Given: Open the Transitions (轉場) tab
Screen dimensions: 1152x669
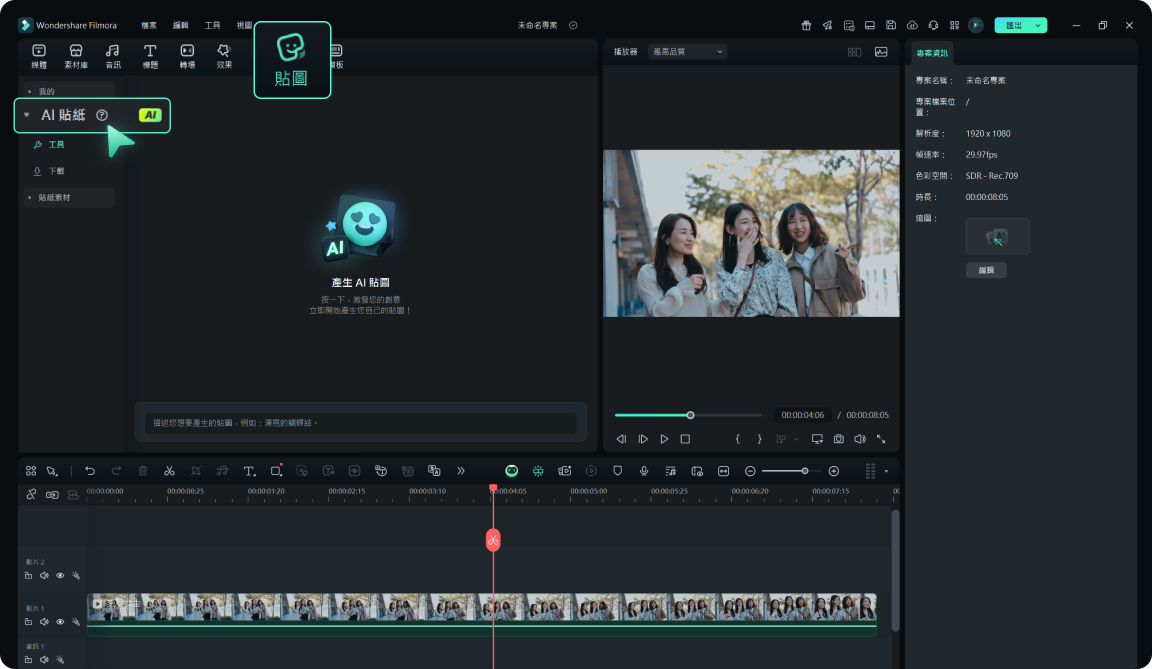Looking at the screenshot, I should click(187, 56).
